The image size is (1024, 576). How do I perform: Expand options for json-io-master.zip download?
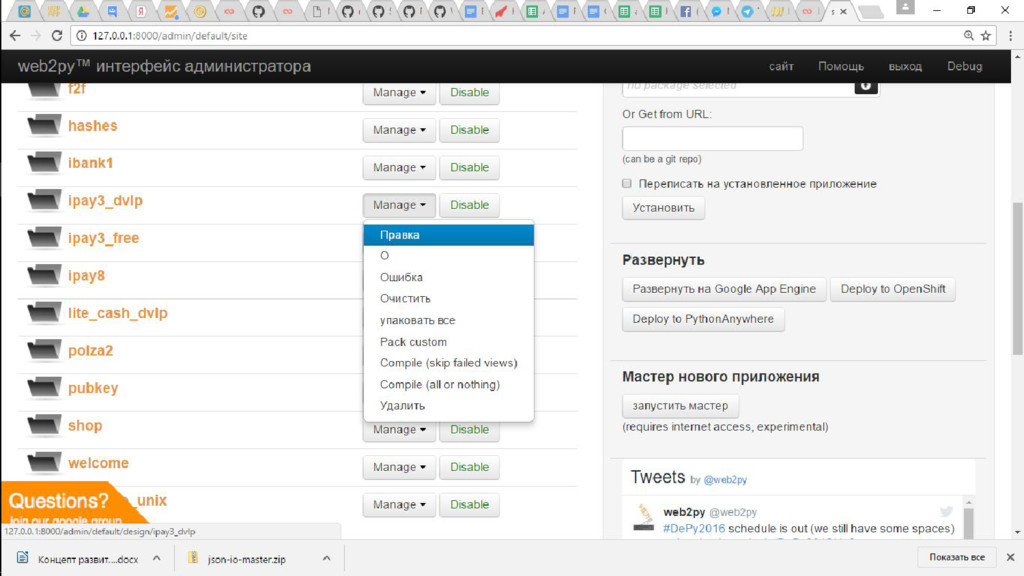coord(327,558)
